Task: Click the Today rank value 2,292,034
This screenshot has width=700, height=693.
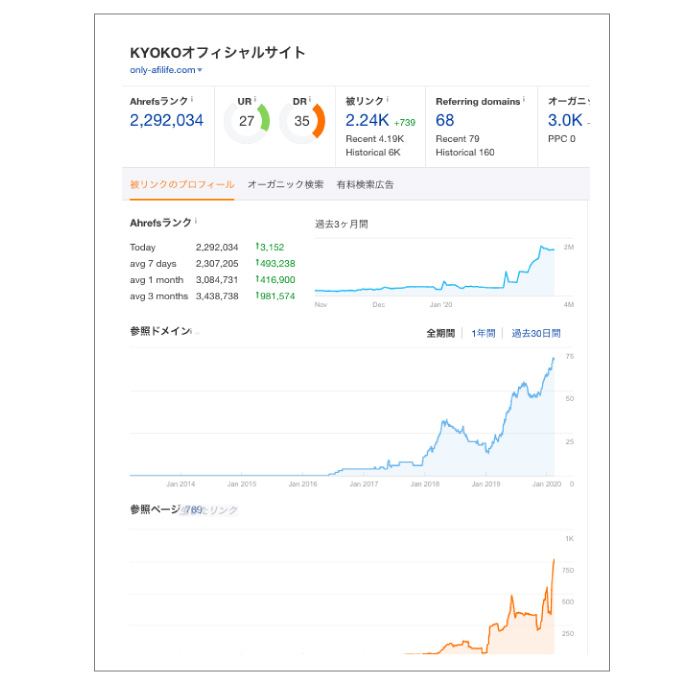Action: pos(217,247)
